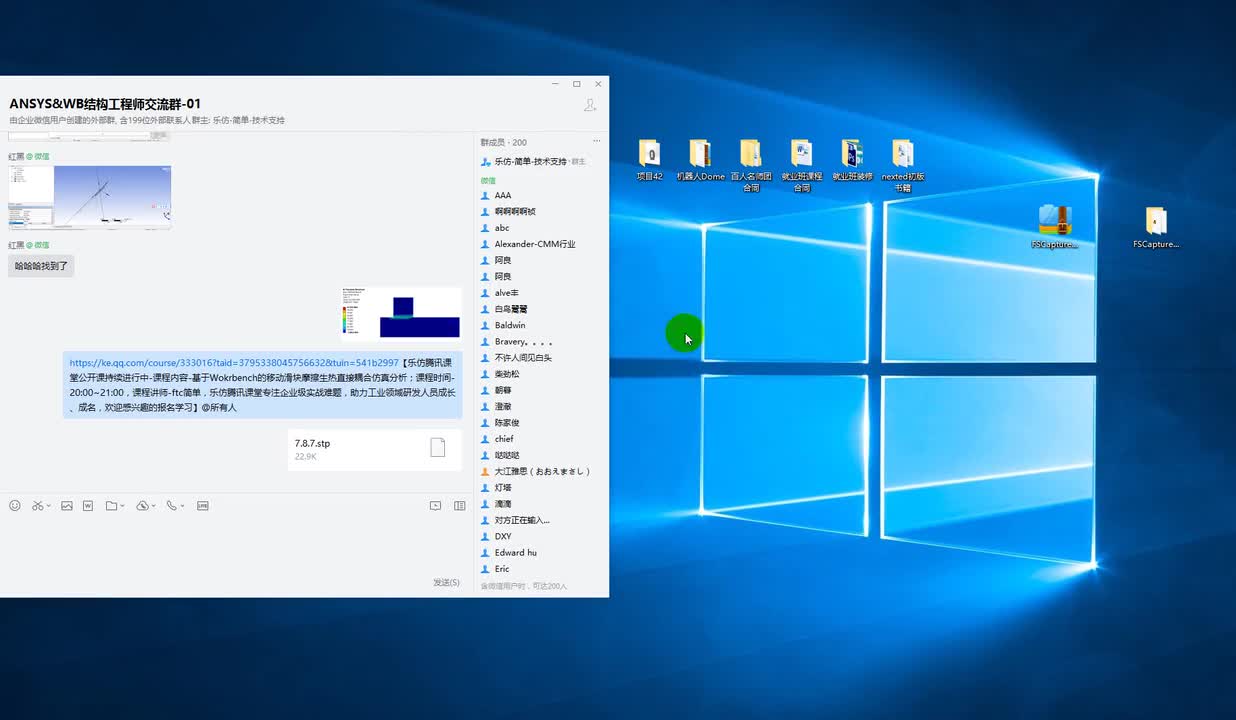Open the group members more options (...)
This screenshot has width=1236, height=720.
coord(597,142)
